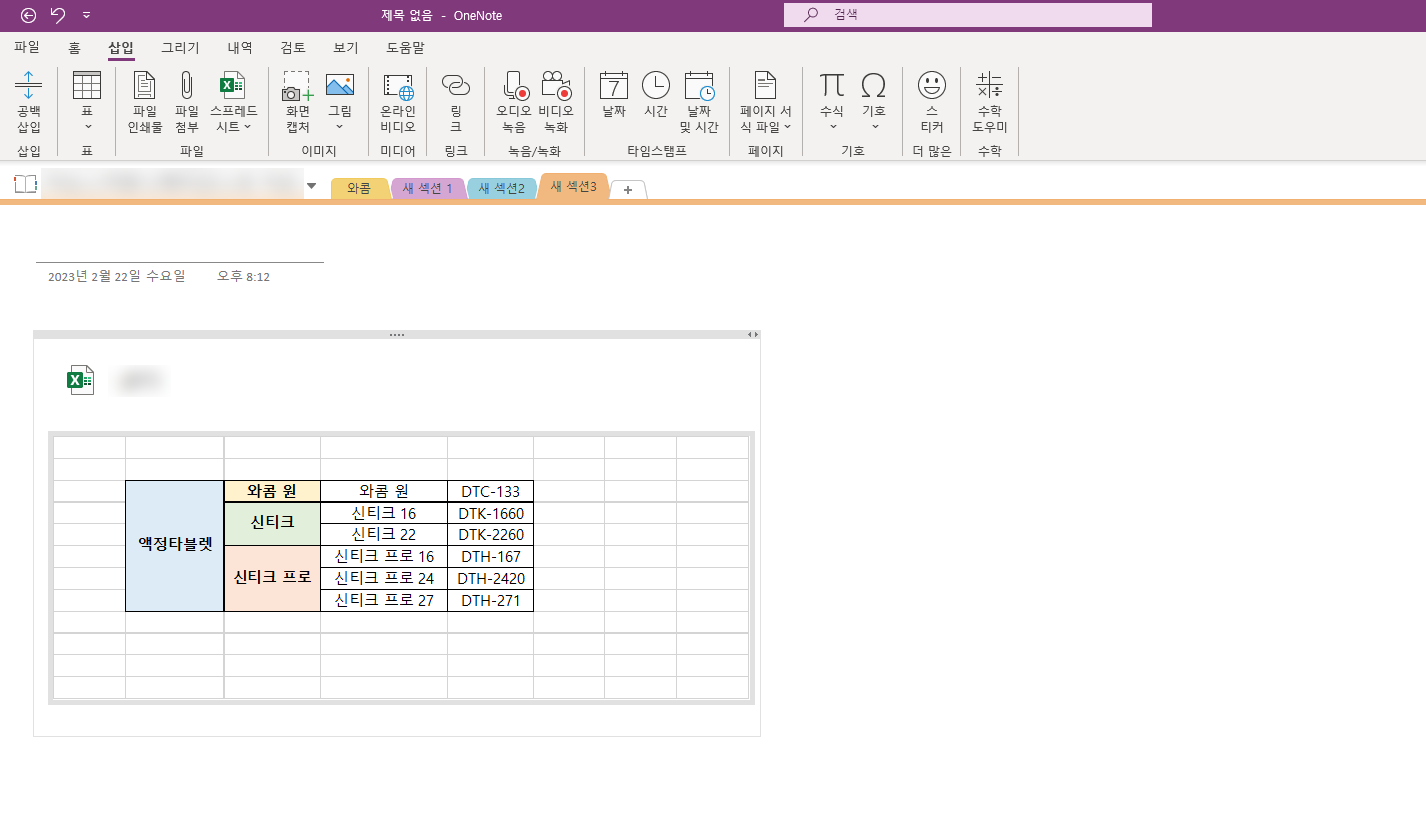Click the DTH-167 cell
The width and height of the screenshot is (1426, 835).
[x=491, y=556]
